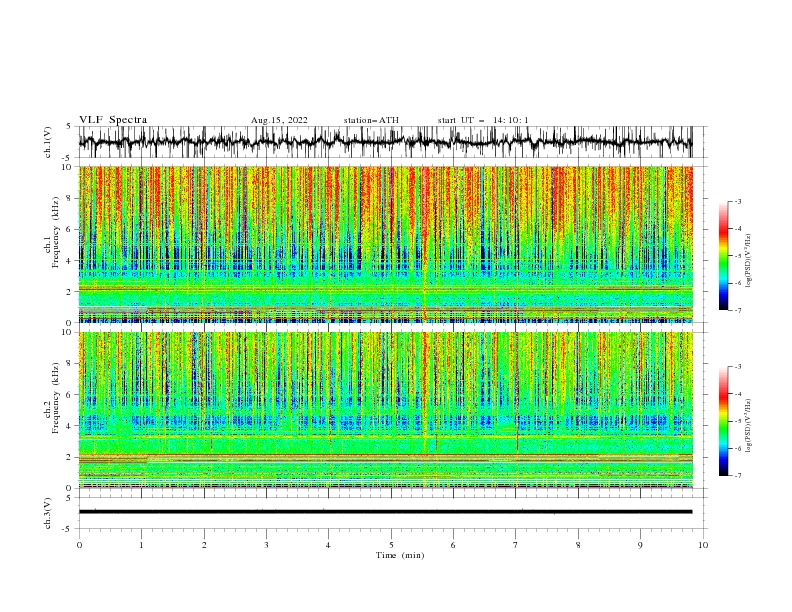Click the "5" volt tick of ch.3 waveform
792x612 pixels.
(69, 497)
